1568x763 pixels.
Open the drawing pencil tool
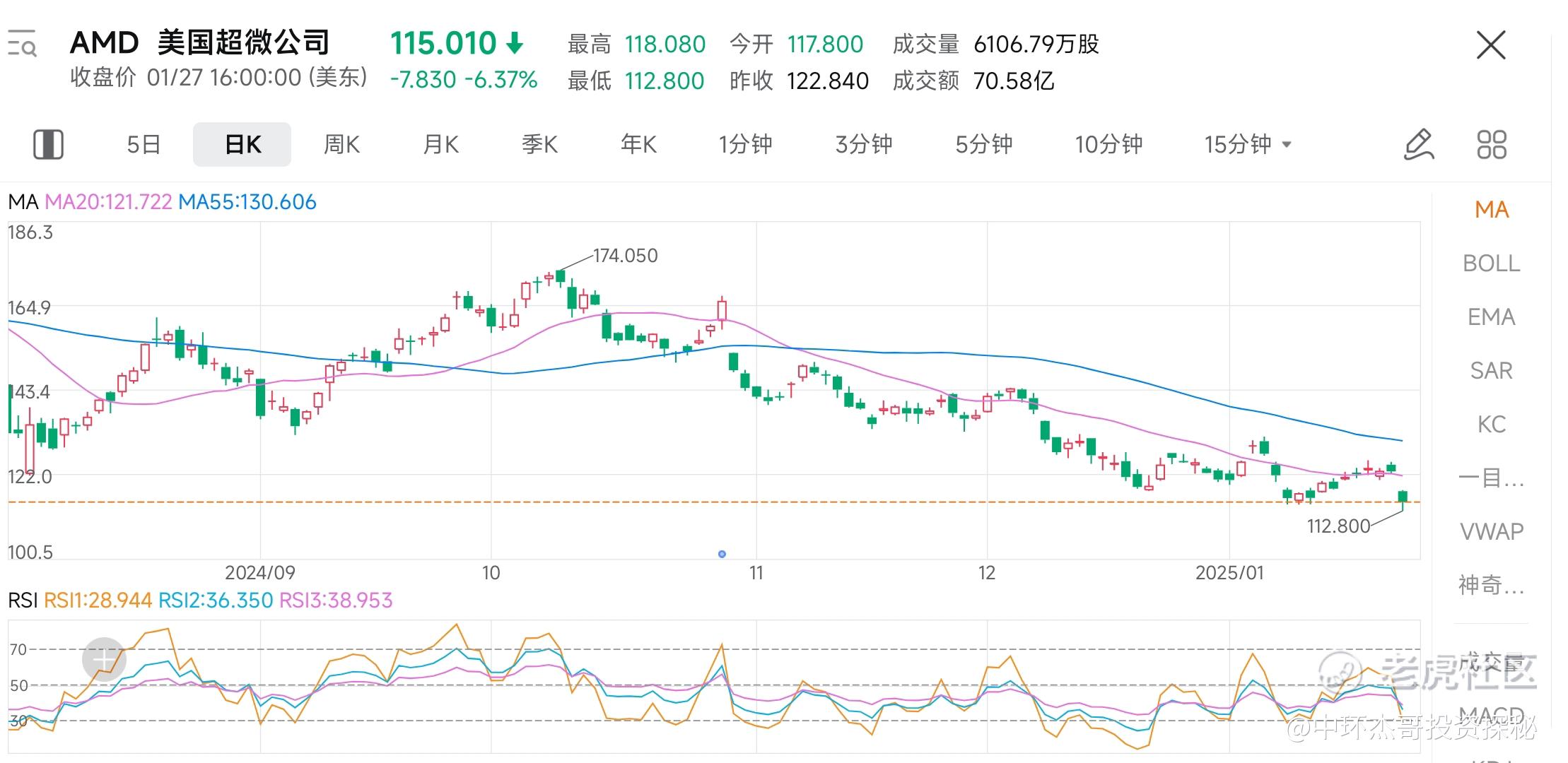point(1418,144)
